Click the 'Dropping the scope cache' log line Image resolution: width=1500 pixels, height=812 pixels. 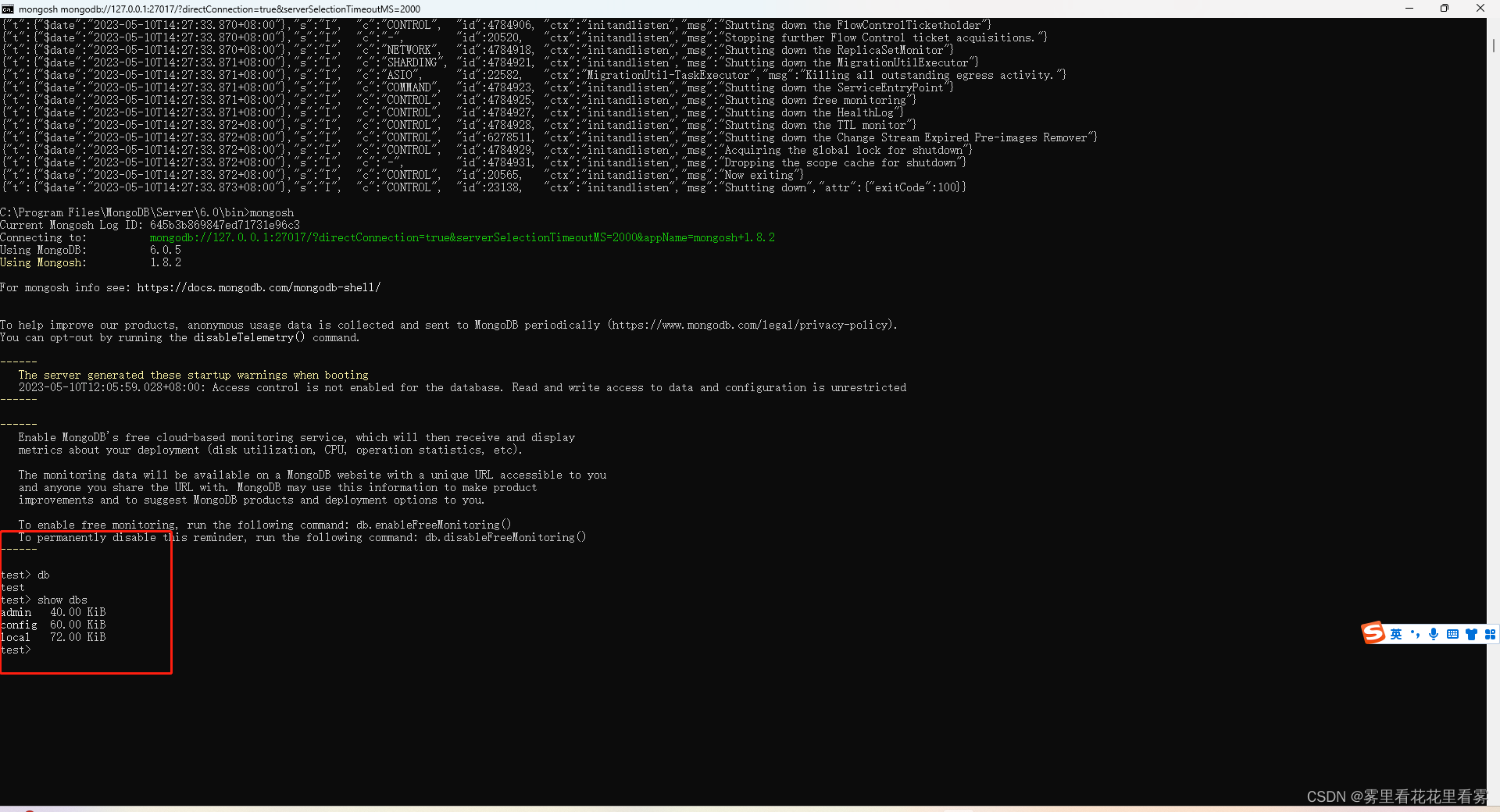(484, 162)
